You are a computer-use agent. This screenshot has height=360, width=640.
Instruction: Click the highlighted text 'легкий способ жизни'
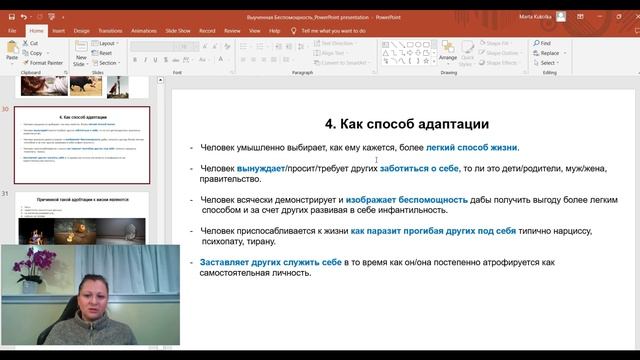(x=471, y=147)
